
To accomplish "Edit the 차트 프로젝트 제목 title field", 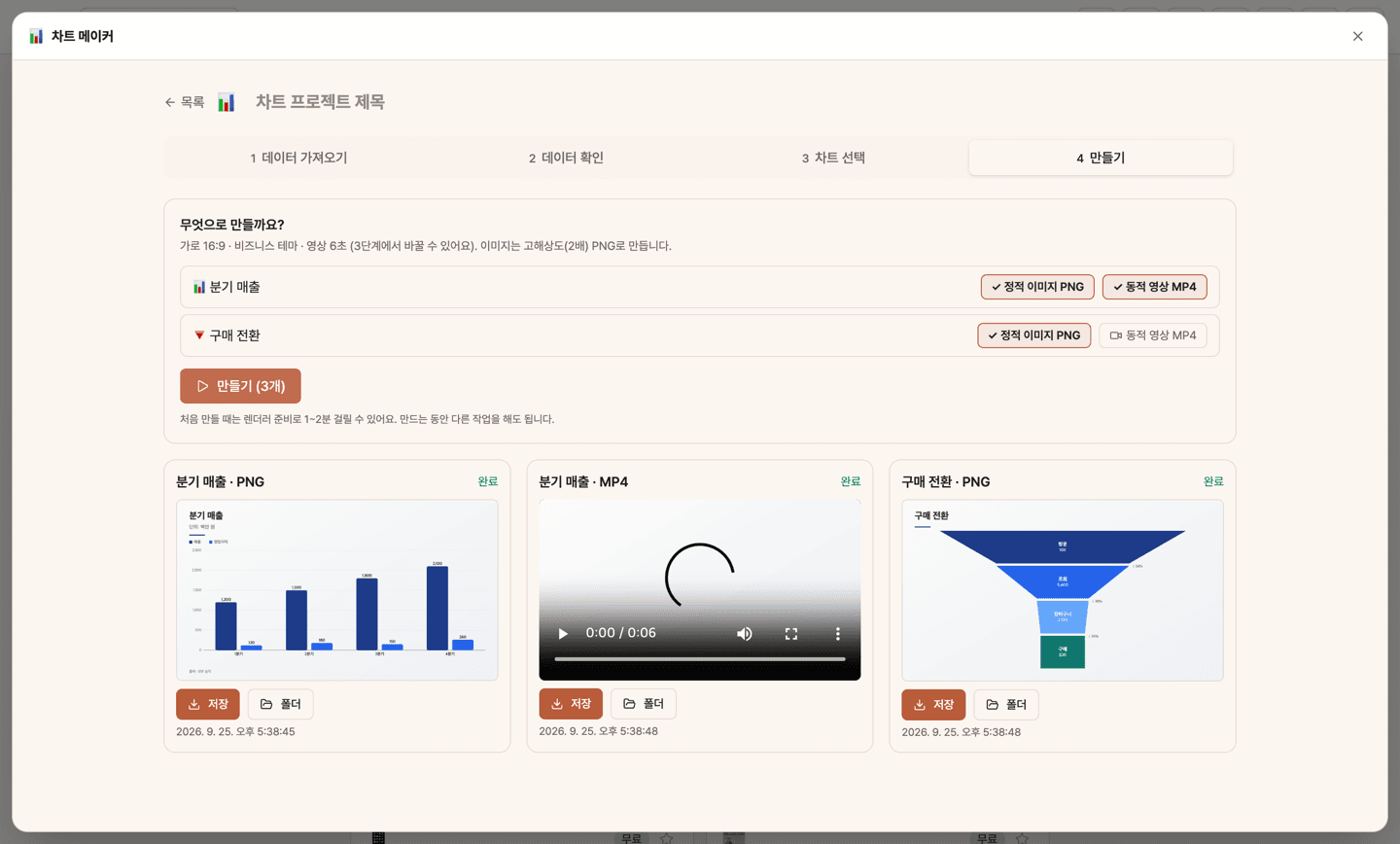I will pos(320,102).
